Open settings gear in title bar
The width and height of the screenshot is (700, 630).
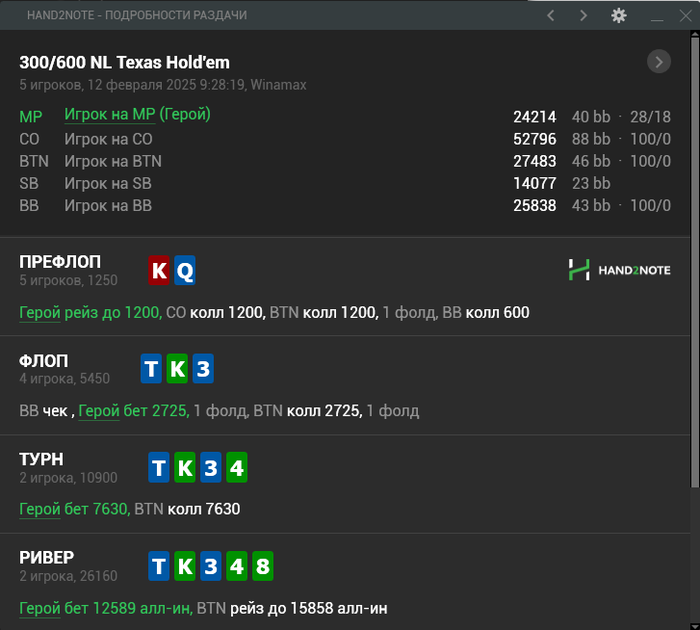click(619, 16)
